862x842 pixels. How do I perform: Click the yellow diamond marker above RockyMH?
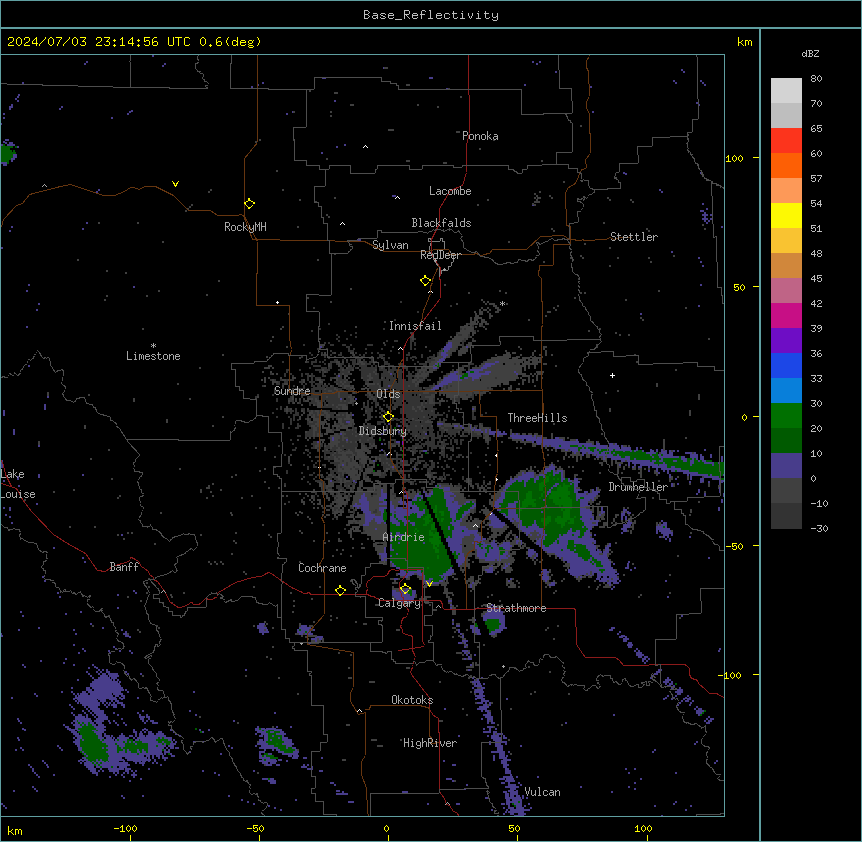point(250,203)
